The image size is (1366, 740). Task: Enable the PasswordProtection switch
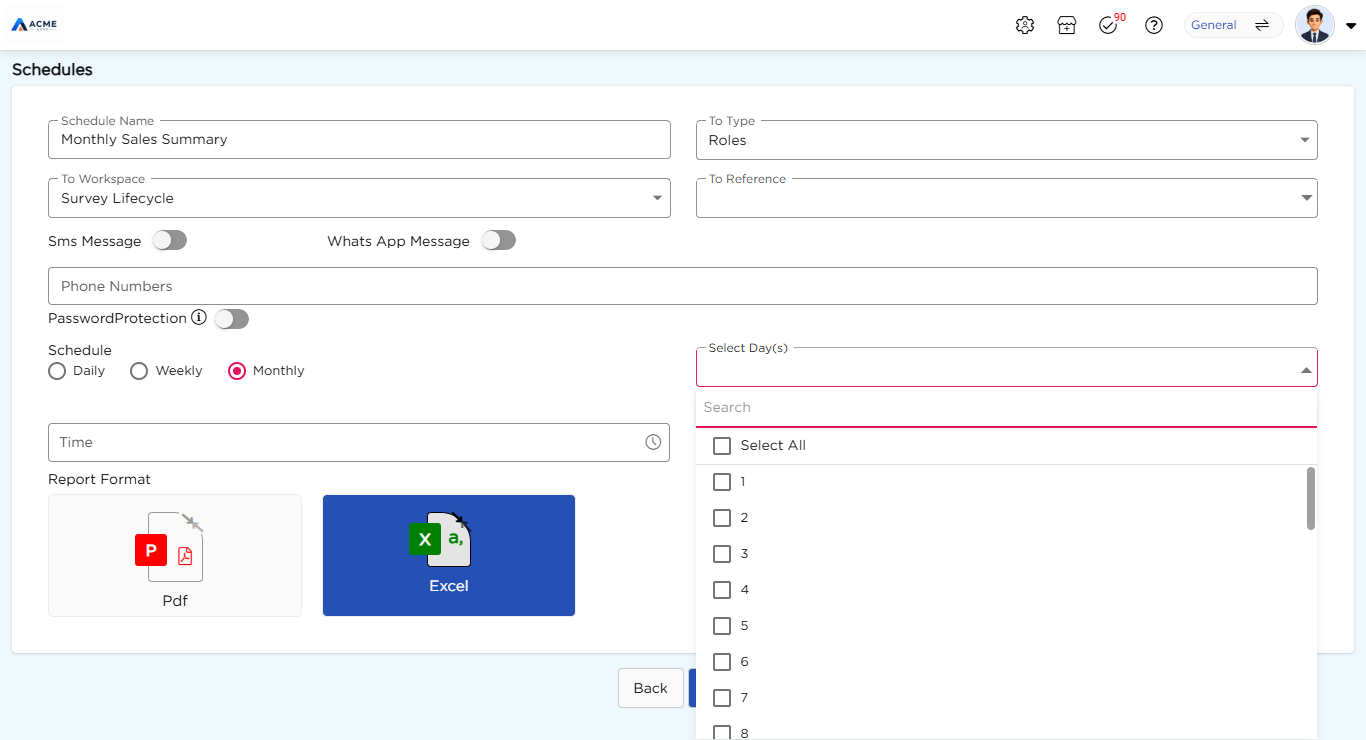(x=231, y=319)
